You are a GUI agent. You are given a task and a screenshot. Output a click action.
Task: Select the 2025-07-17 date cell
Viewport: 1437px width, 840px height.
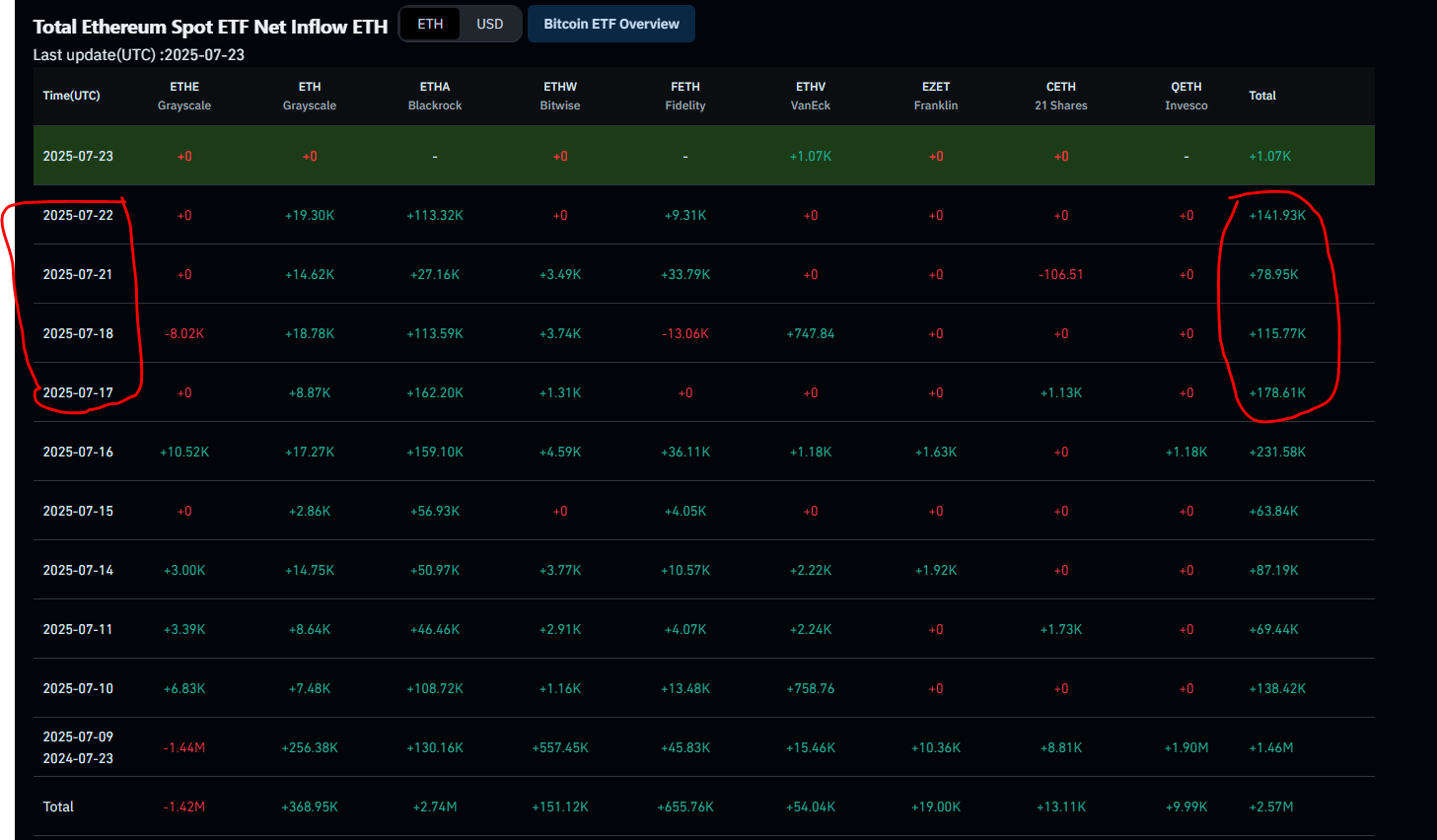(78, 392)
